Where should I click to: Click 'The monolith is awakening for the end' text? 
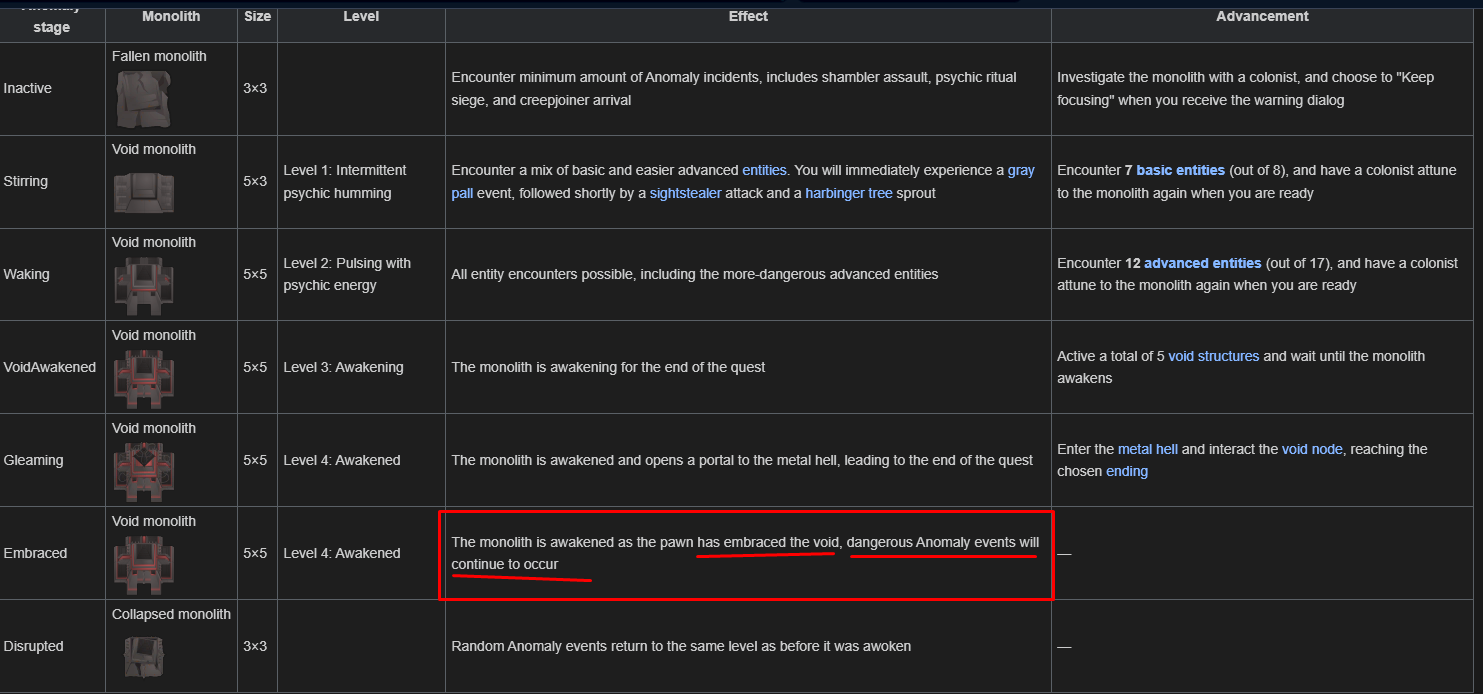pos(571,367)
